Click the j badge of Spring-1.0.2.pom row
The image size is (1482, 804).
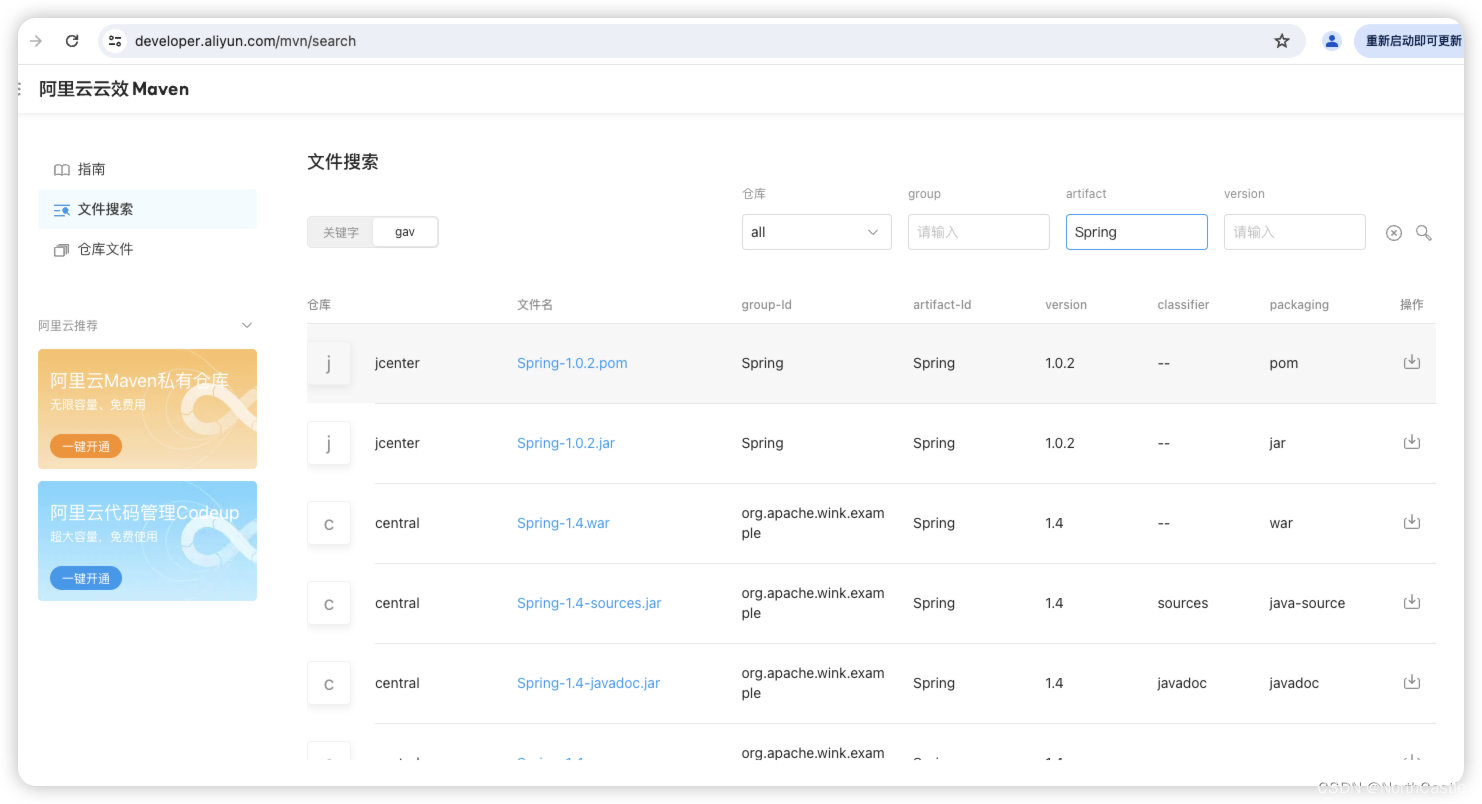(329, 363)
